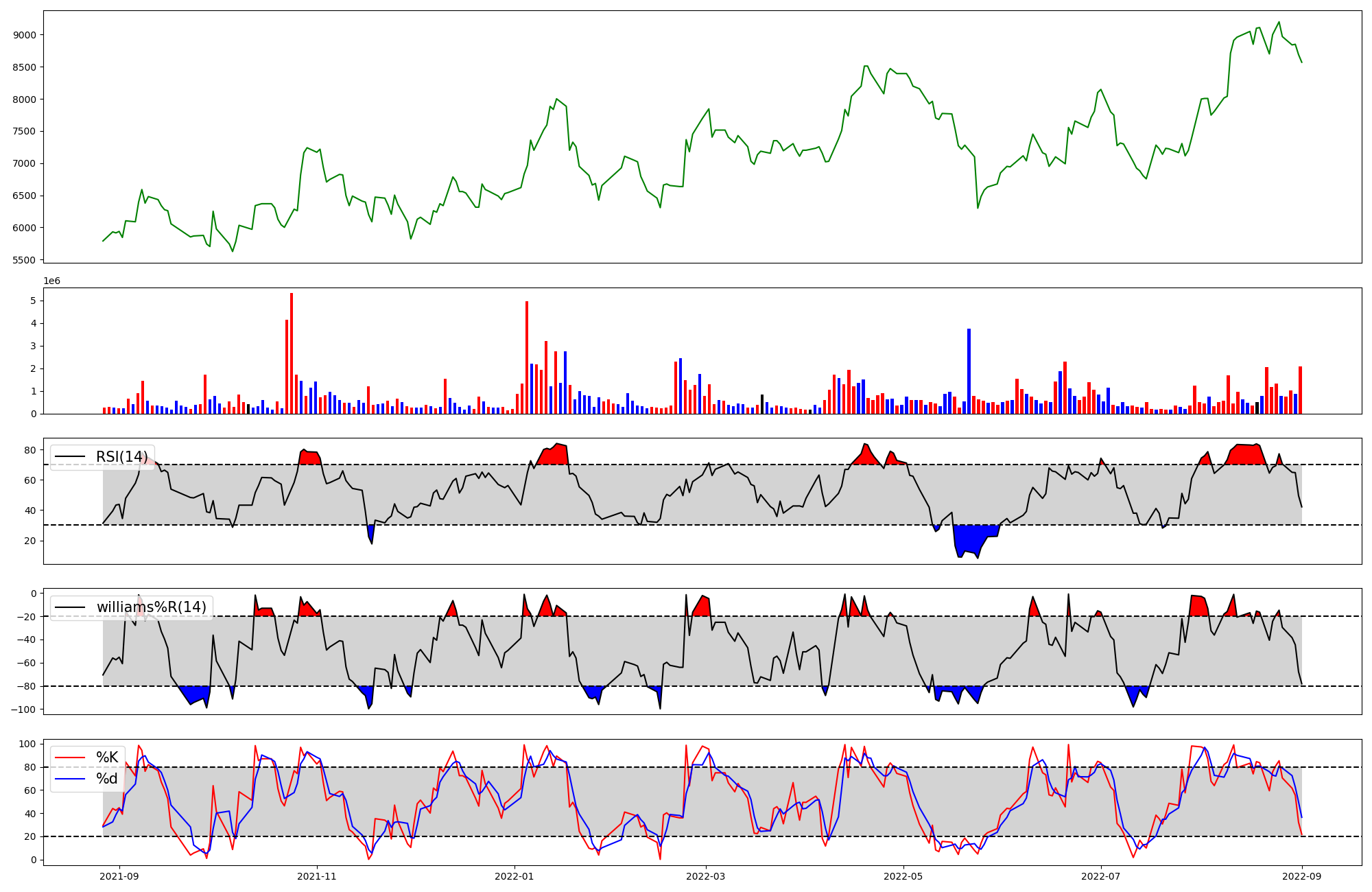Click the %d legend text
Screen dimensions: 1372x892
pos(107,779)
